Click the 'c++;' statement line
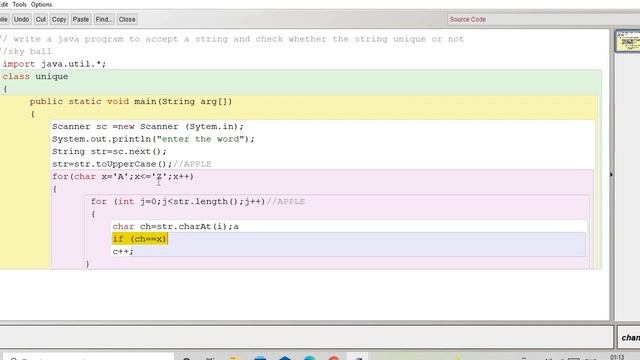640x360 pixels. click(x=123, y=251)
